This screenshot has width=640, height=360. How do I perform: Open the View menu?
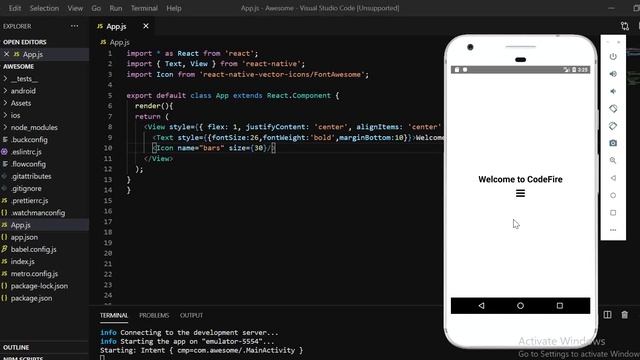[x=75, y=8]
